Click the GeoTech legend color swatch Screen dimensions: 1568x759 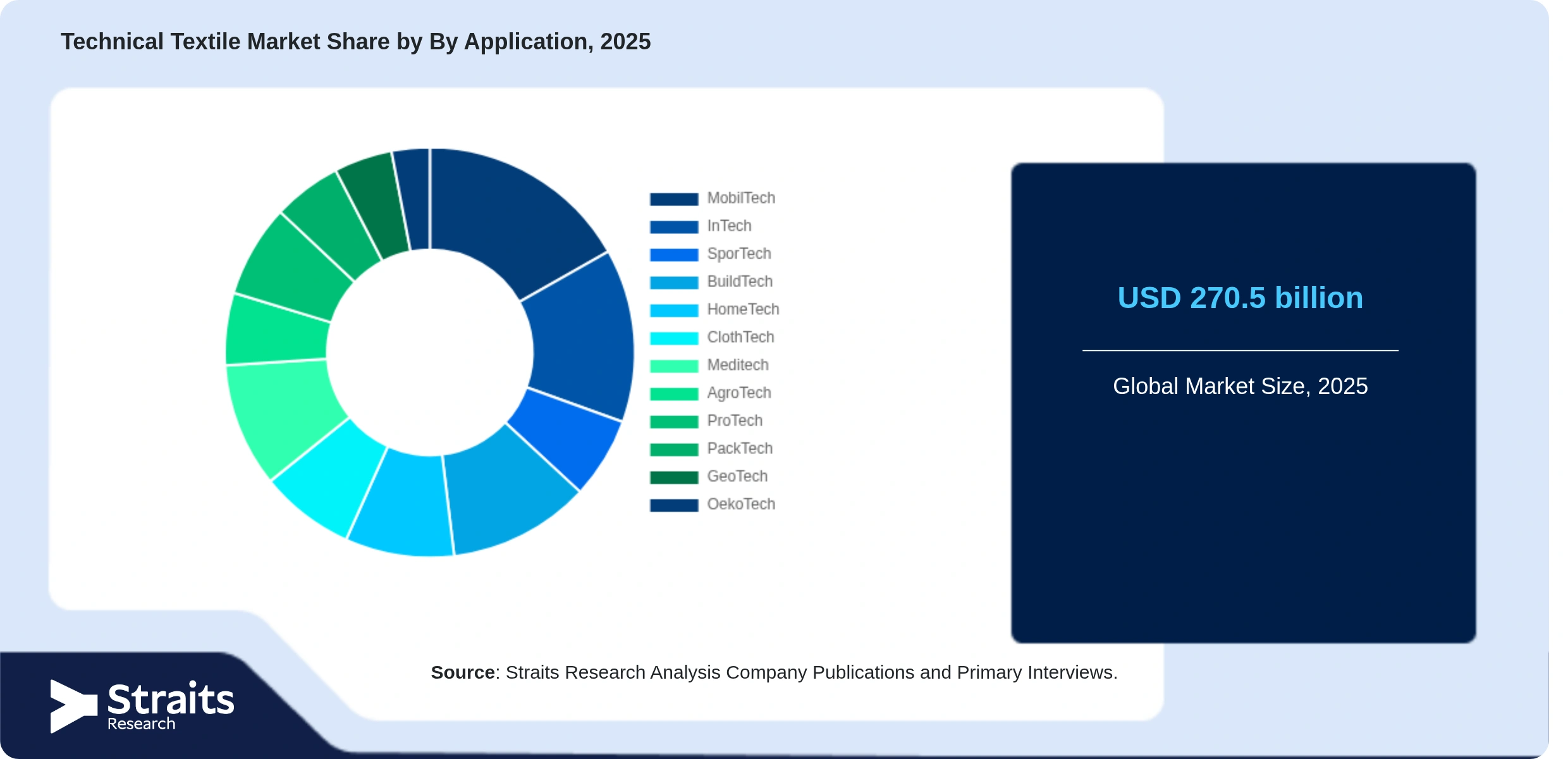tap(674, 477)
